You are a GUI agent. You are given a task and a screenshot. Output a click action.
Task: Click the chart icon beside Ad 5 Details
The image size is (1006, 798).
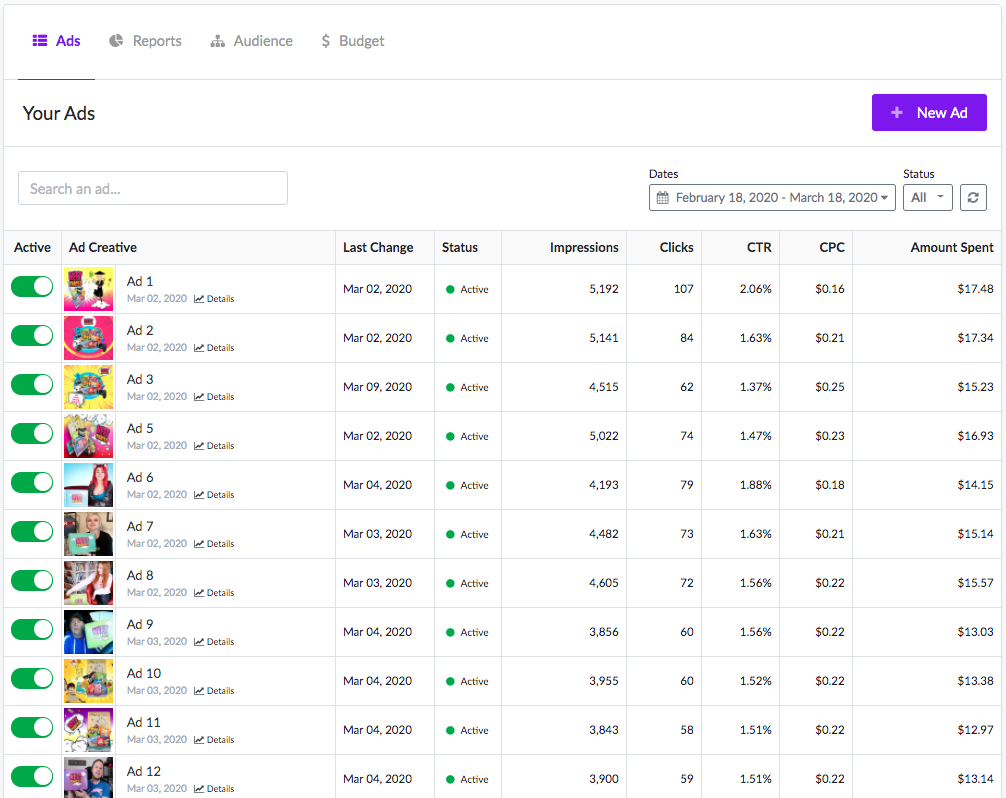click(199, 446)
